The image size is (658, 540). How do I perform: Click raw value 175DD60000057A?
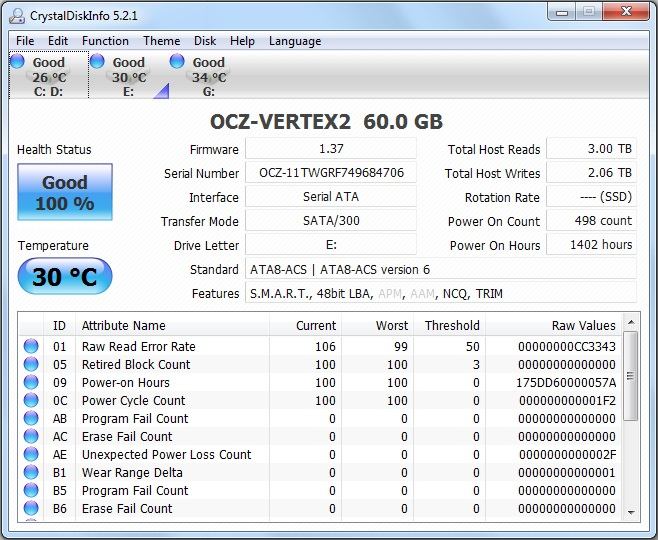click(x=567, y=383)
